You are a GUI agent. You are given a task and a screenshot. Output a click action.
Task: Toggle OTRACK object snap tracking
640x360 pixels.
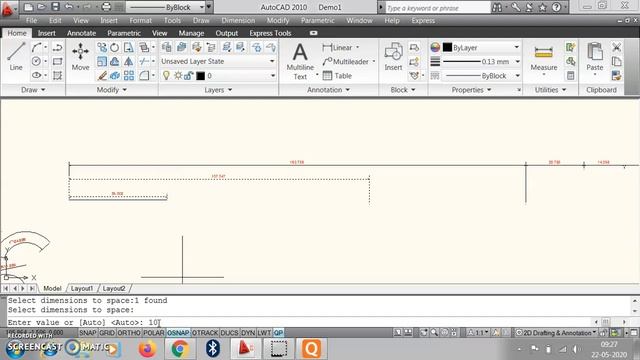pyautogui.click(x=205, y=333)
